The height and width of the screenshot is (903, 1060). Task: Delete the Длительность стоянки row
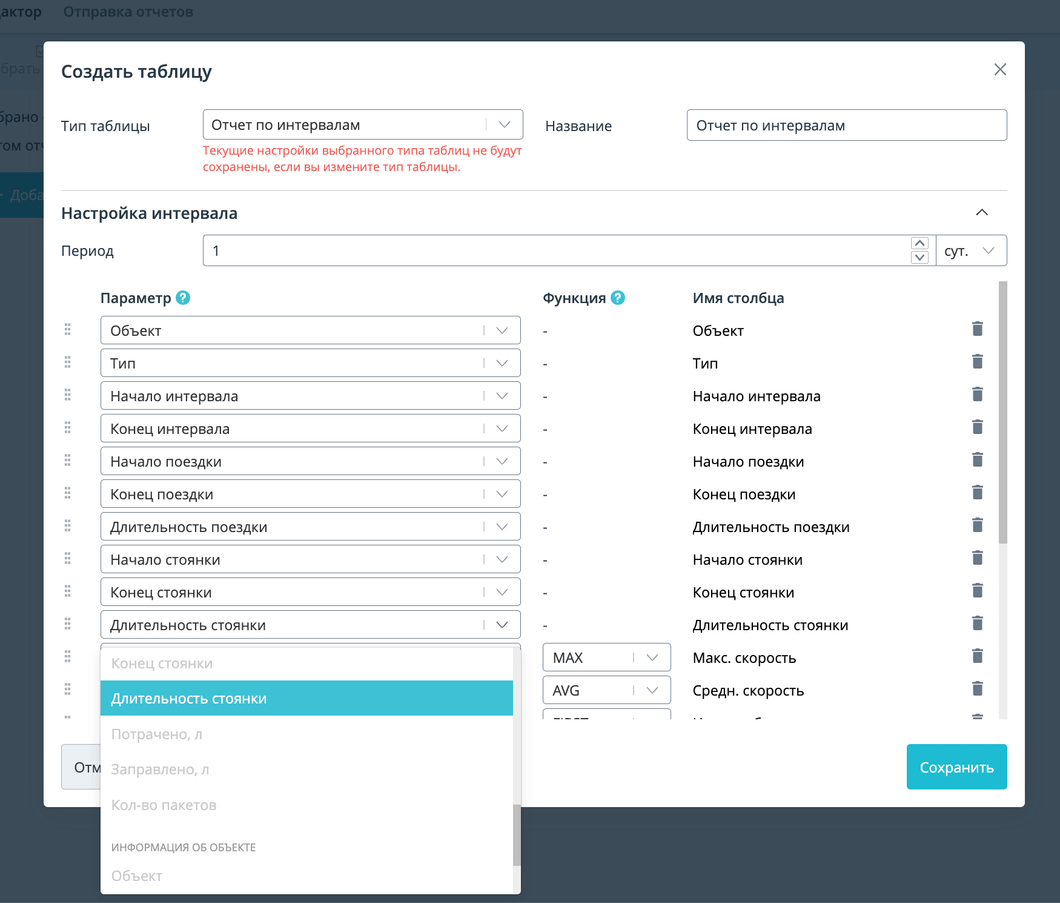[x=977, y=623]
